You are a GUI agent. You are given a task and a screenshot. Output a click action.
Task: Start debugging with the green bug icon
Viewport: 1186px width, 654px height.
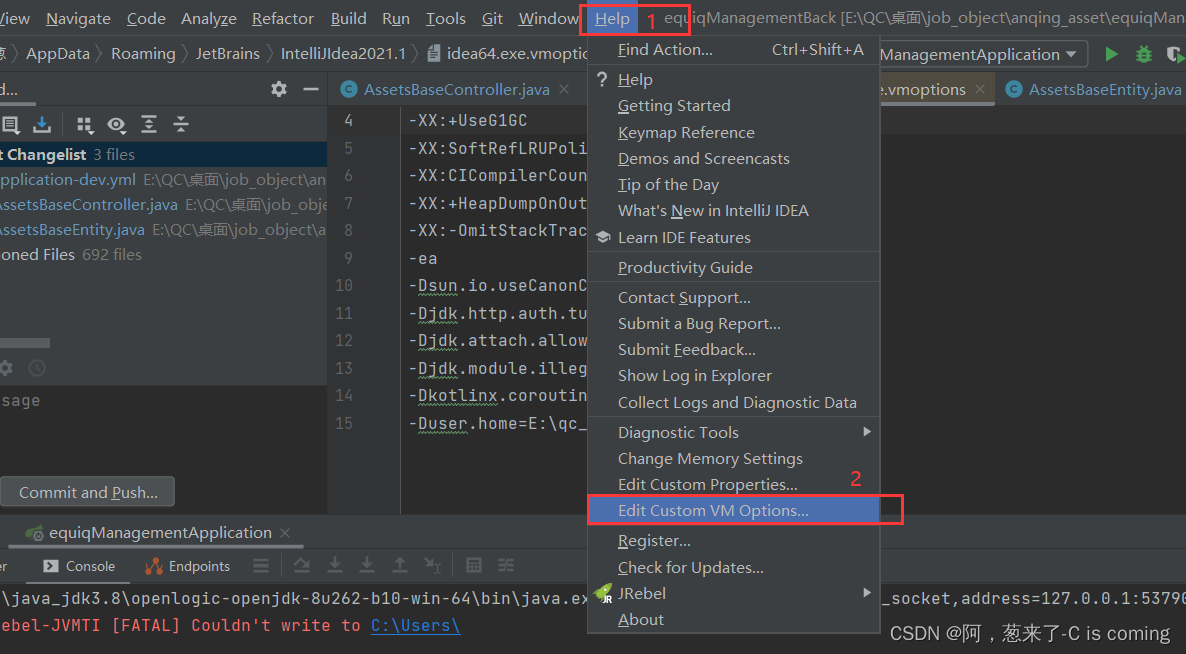click(x=1144, y=54)
